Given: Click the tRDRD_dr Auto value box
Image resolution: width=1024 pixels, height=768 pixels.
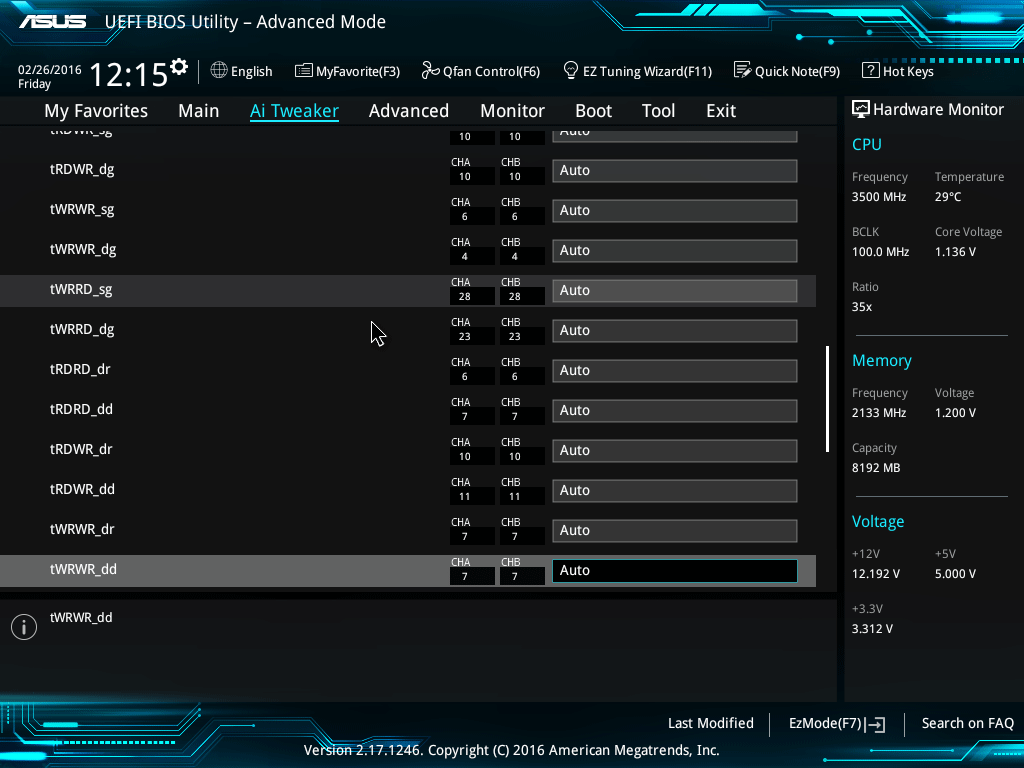Looking at the screenshot, I should click(674, 371).
